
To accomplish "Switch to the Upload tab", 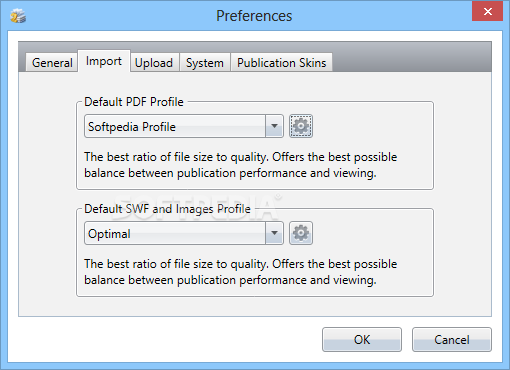I will (154, 62).
